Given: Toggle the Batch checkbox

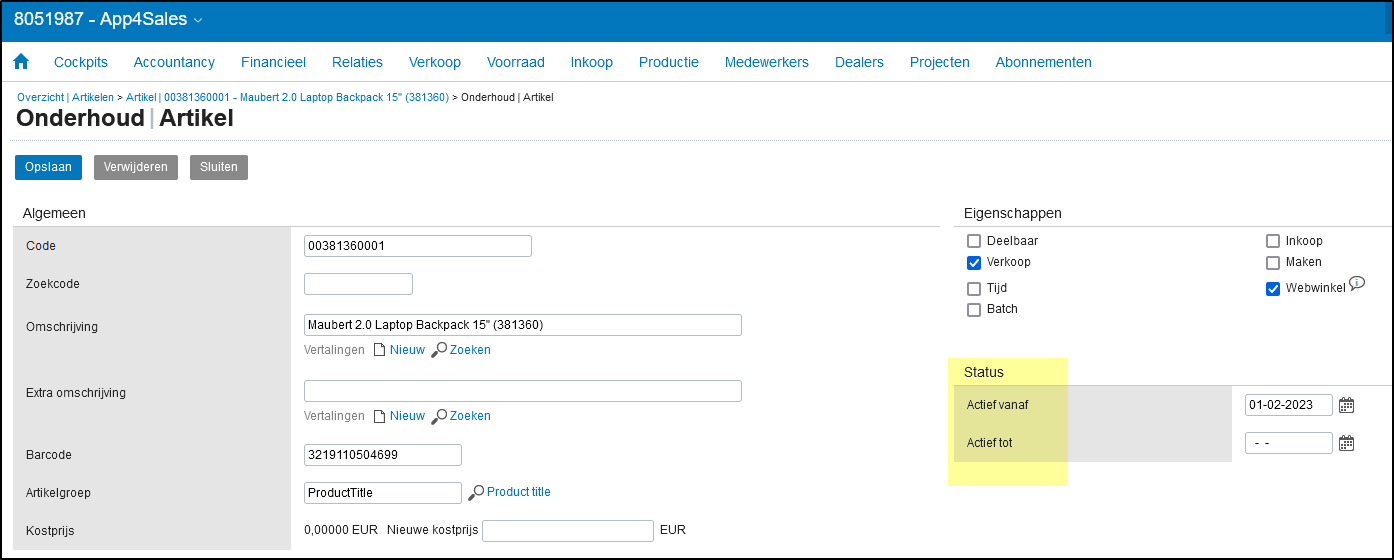Looking at the screenshot, I should [x=974, y=309].
